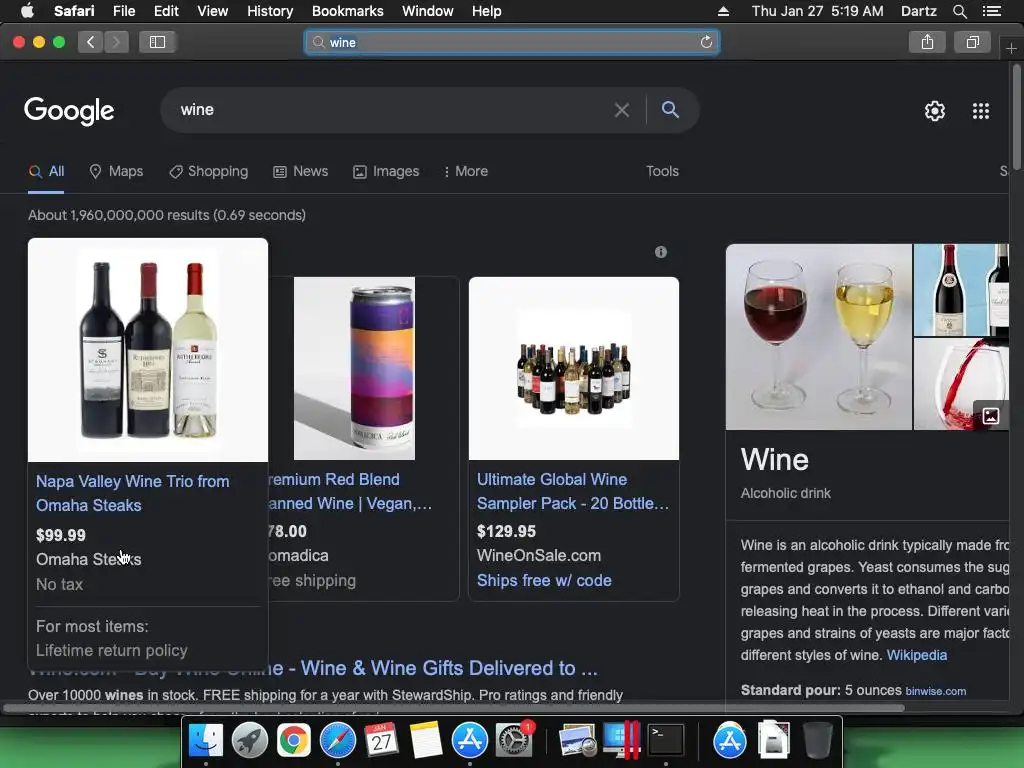The image size is (1024, 768).
Task: Open Google settings gear
Action: click(x=935, y=111)
